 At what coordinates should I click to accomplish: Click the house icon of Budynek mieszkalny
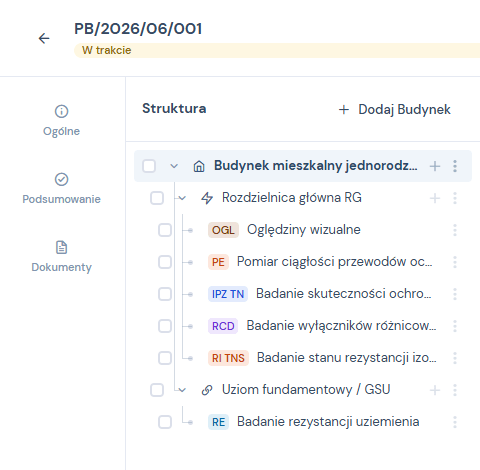click(199, 166)
